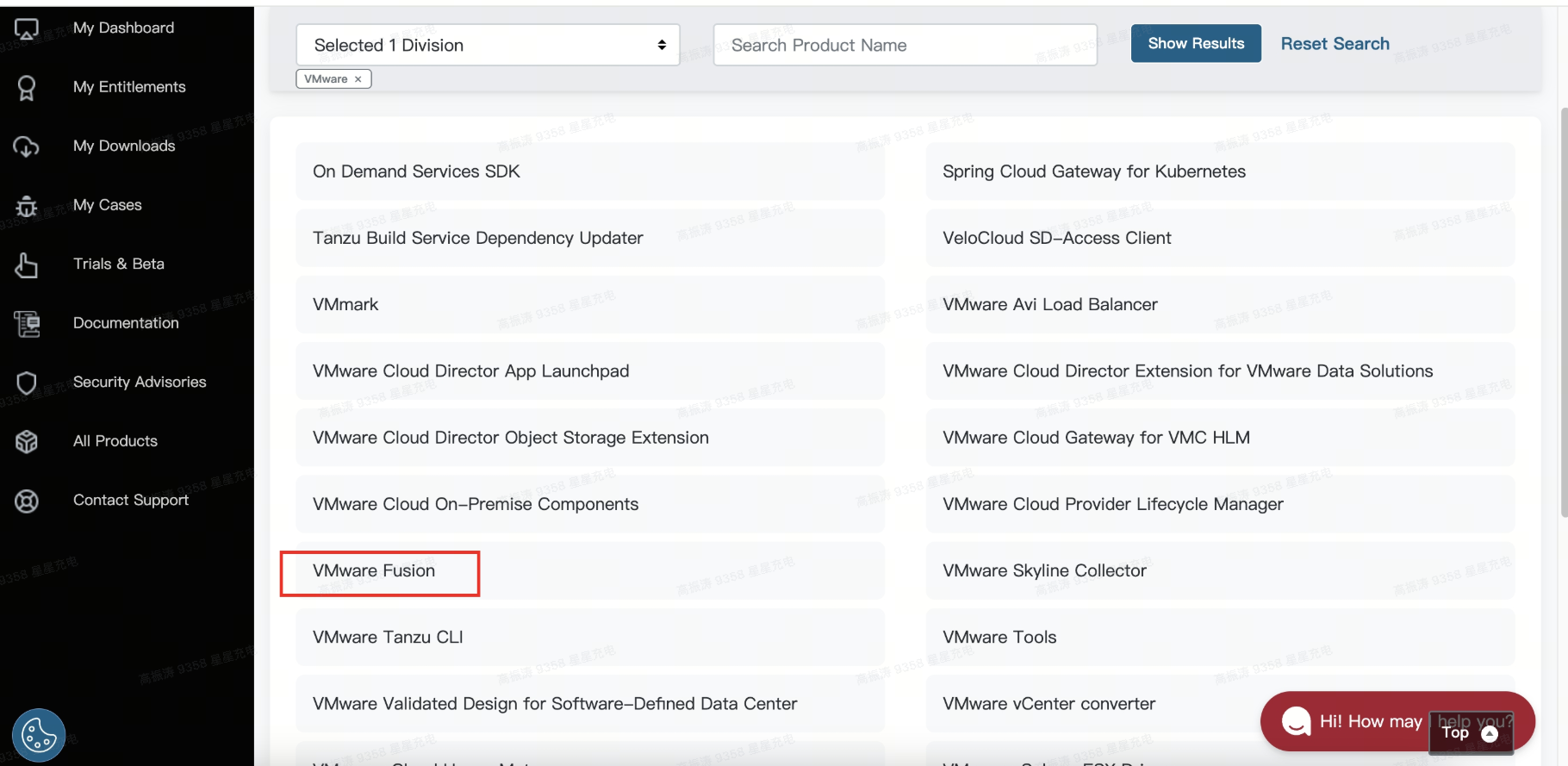Open On Demand Services SDK product

(590, 171)
